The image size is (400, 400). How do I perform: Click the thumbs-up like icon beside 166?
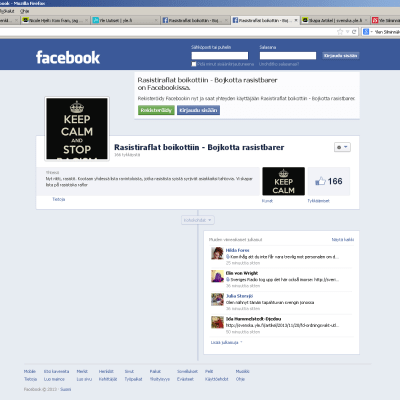pyautogui.click(x=320, y=181)
